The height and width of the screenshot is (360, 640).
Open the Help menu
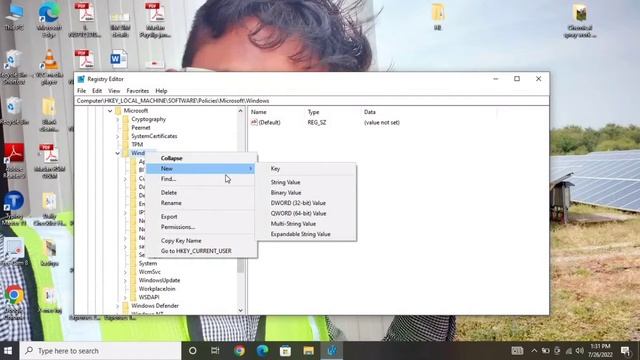pos(161,91)
